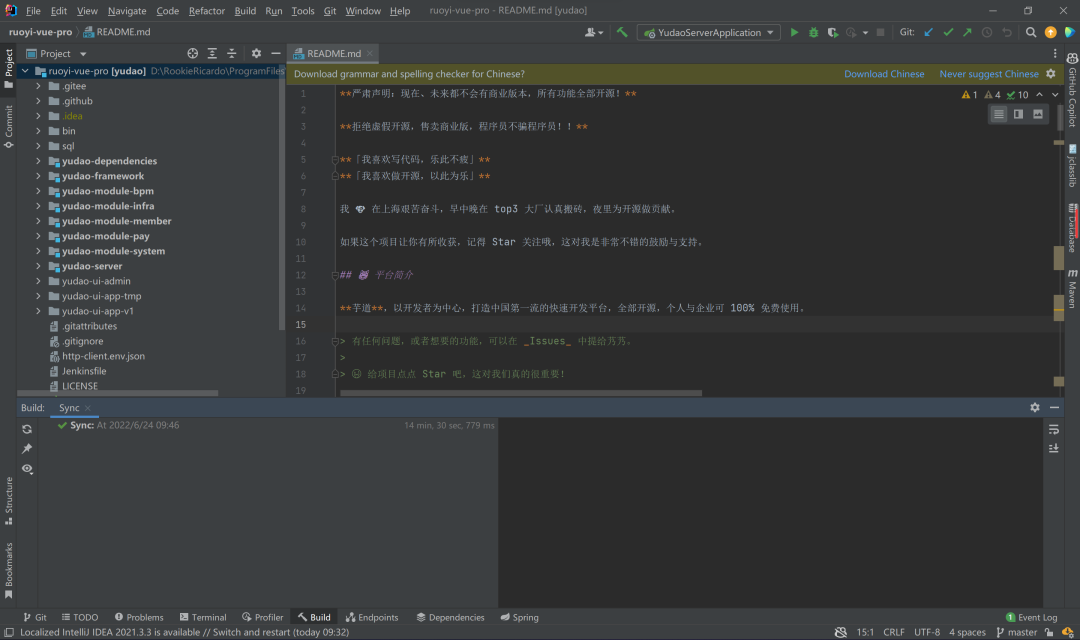Expand the yudao-module-bpm folder
Image resolution: width=1080 pixels, height=640 pixels.
point(38,191)
